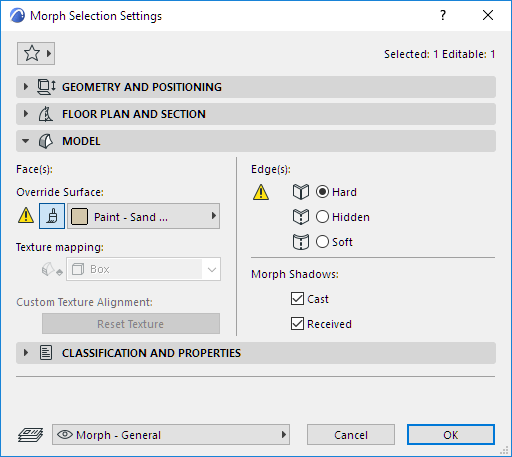512x457 pixels.
Task: Click the Hidden edge type icon
Action: tap(301, 217)
